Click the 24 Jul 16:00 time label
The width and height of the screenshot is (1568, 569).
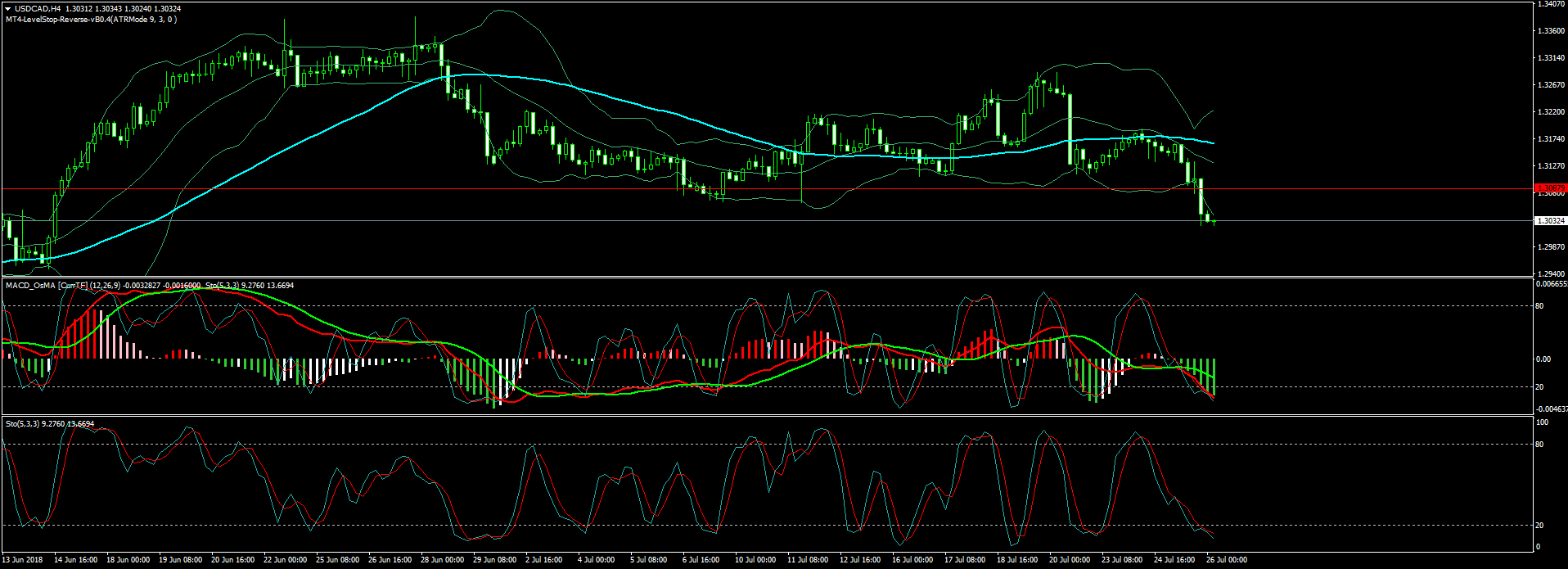1174,560
